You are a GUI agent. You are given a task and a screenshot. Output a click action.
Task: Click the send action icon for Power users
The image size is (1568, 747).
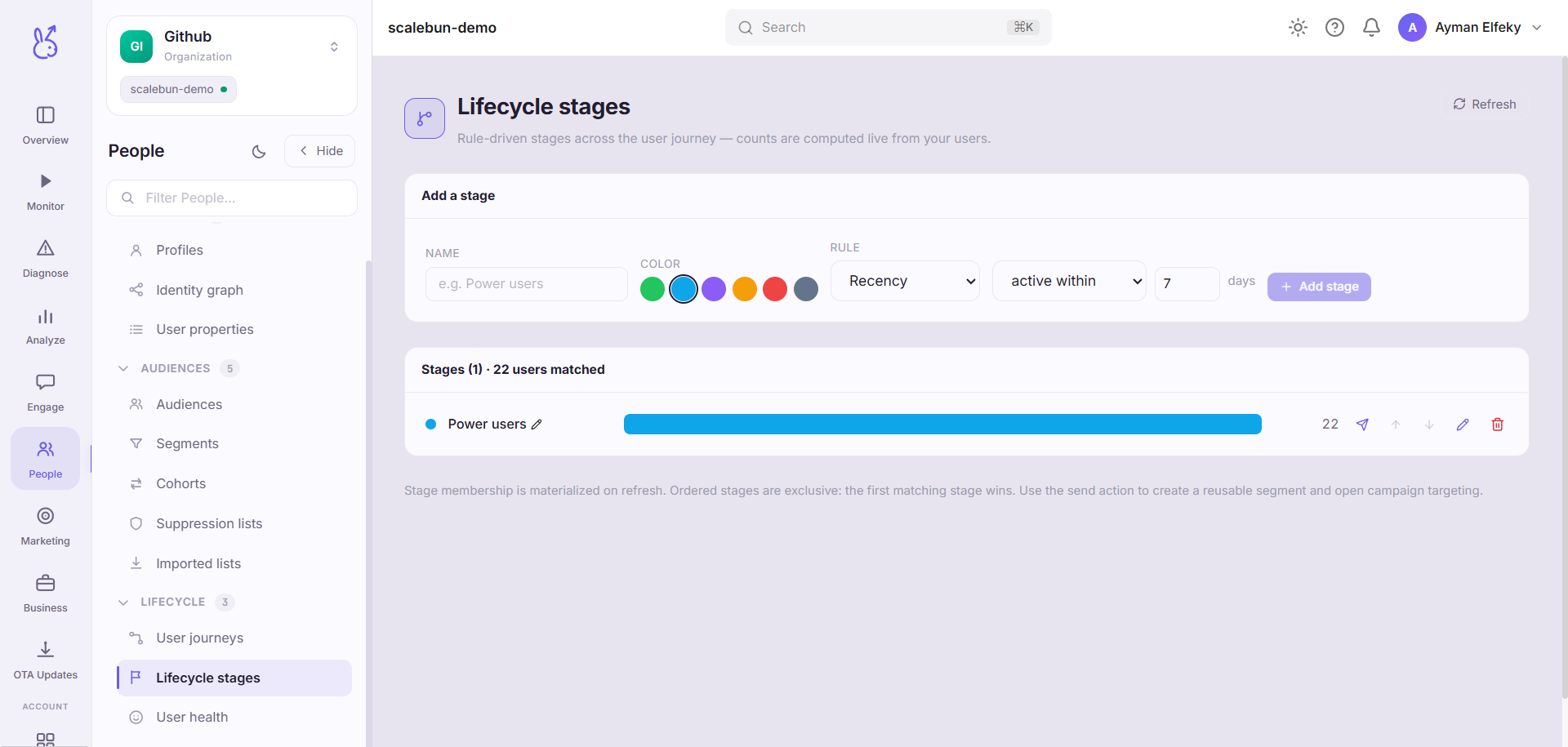pyautogui.click(x=1362, y=425)
